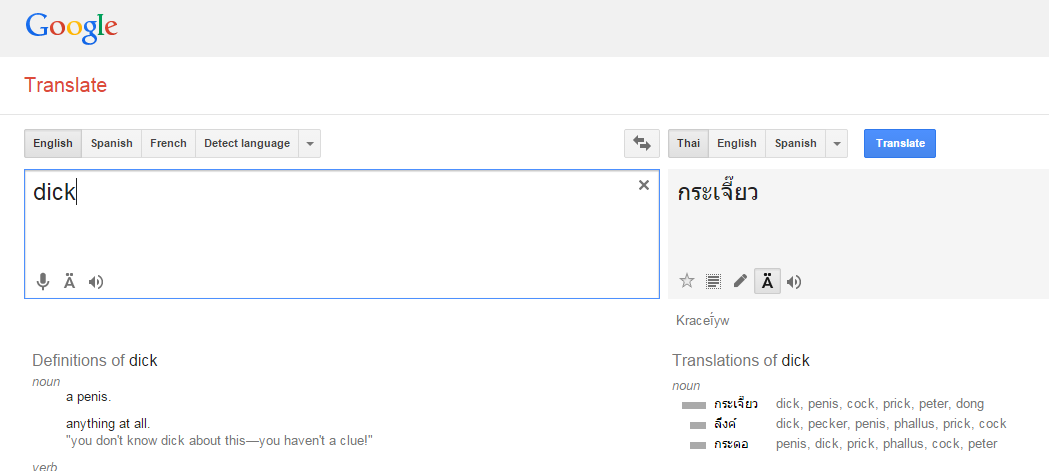Listen to the source text audio
Image resolution: width=1049 pixels, height=471 pixels.
click(96, 281)
